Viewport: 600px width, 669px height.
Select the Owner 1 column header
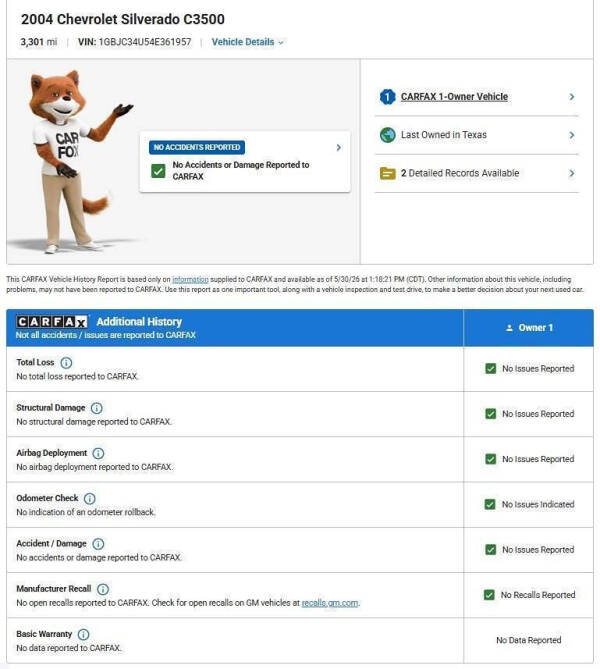pyautogui.click(x=529, y=328)
